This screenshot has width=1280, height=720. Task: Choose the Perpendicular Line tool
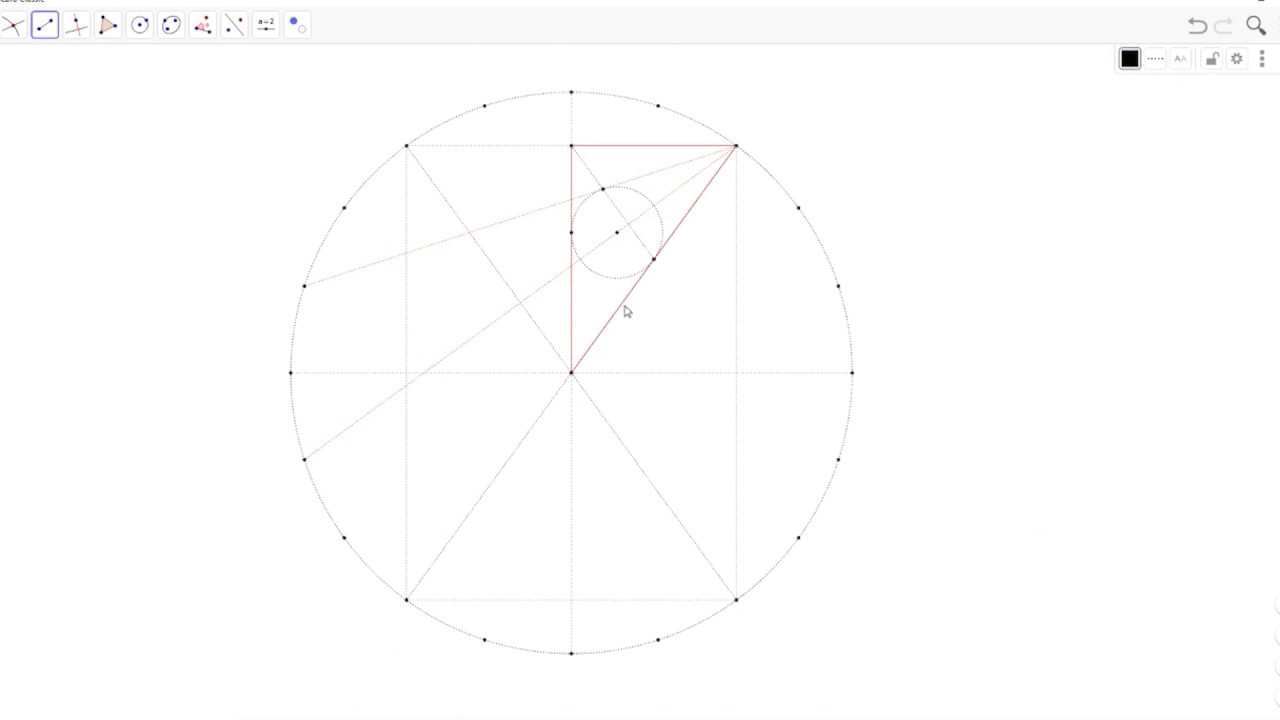pyautogui.click(x=77, y=25)
